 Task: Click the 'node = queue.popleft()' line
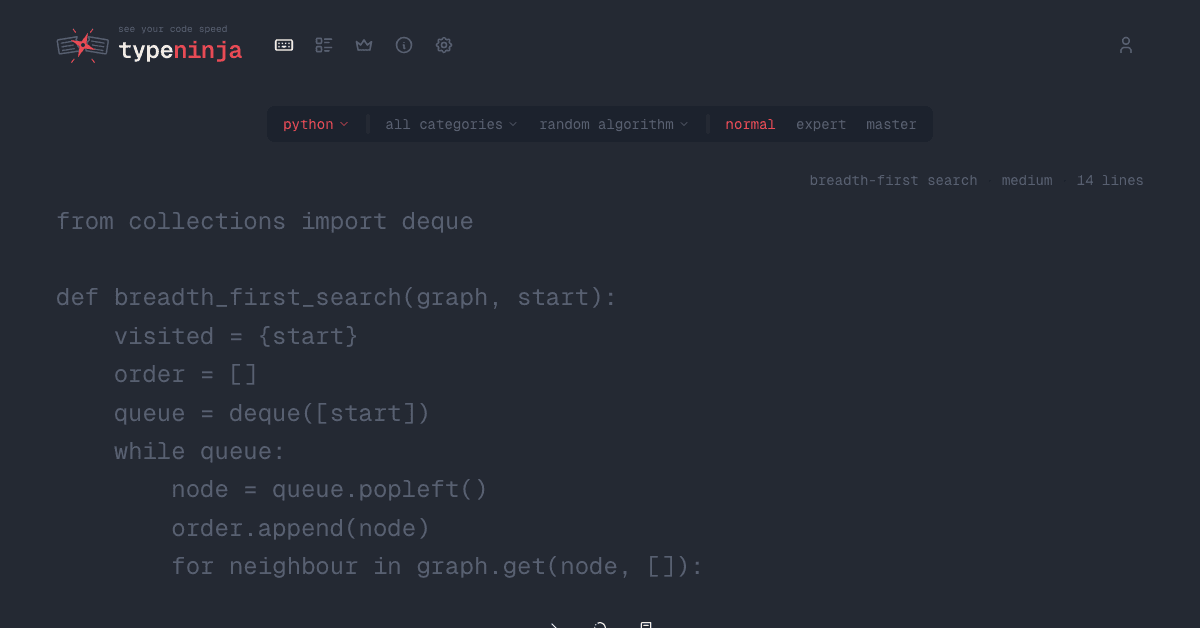(329, 490)
